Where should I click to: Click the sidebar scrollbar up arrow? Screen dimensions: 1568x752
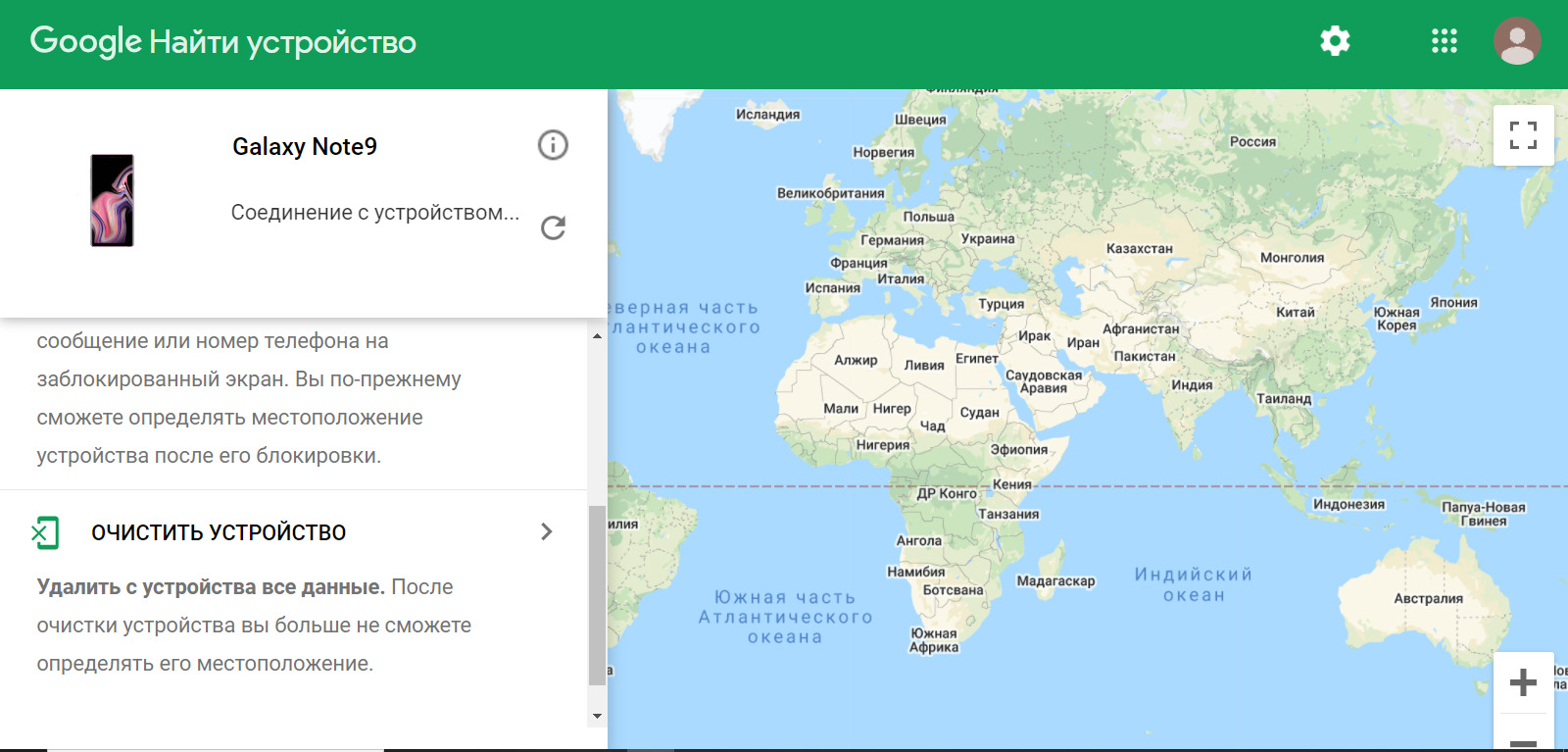click(x=597, y=336)
